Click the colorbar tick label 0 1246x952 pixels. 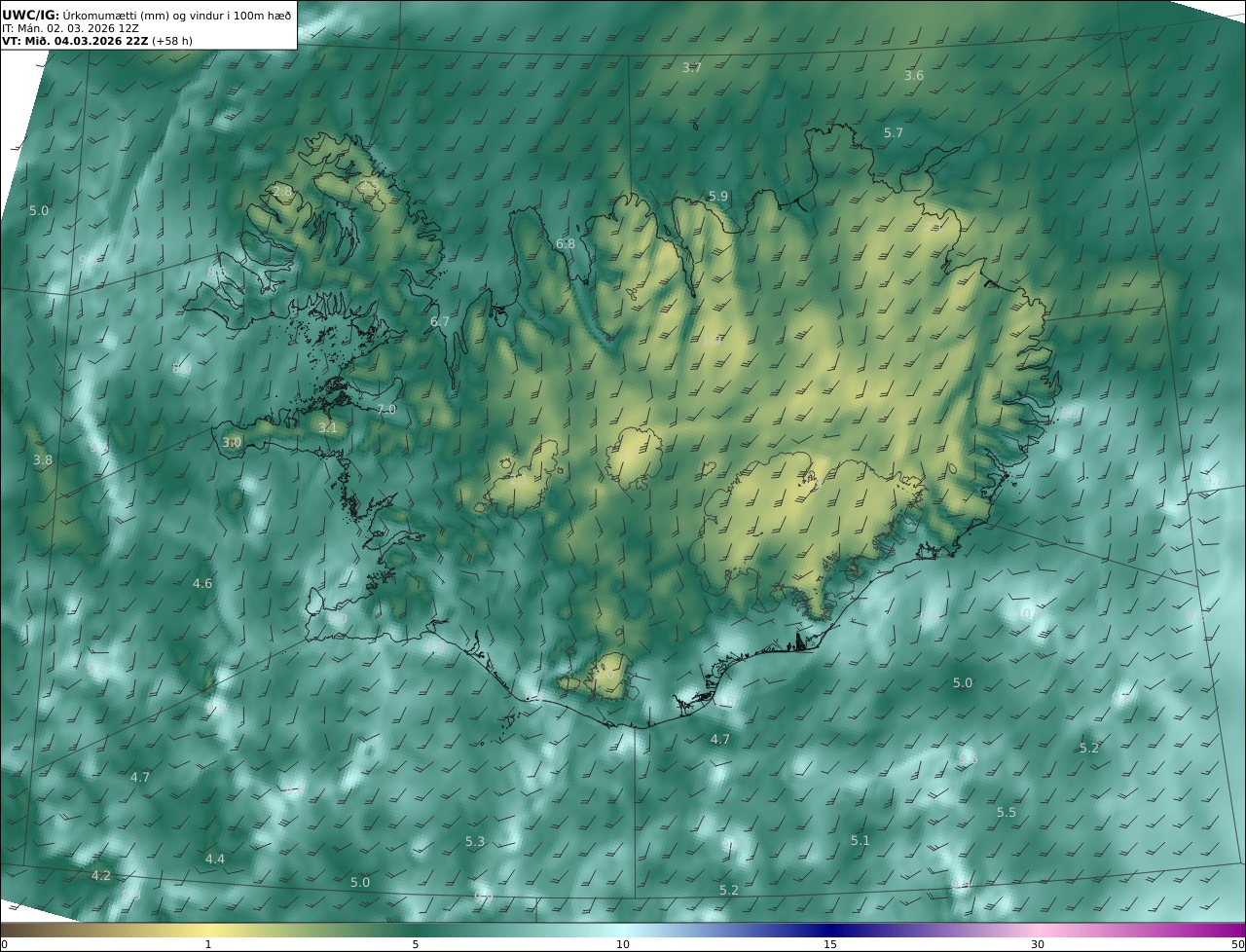tap(4, 944)
